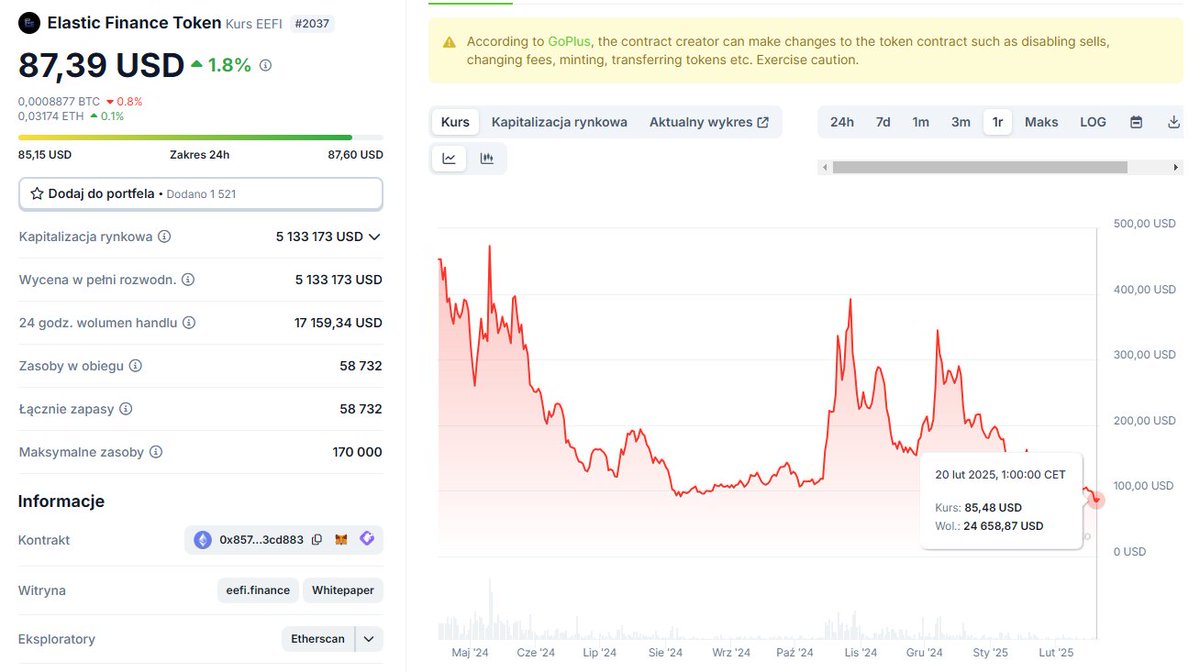
Task: Click the 87,39 USD price
Action: [x=101, y=65]
